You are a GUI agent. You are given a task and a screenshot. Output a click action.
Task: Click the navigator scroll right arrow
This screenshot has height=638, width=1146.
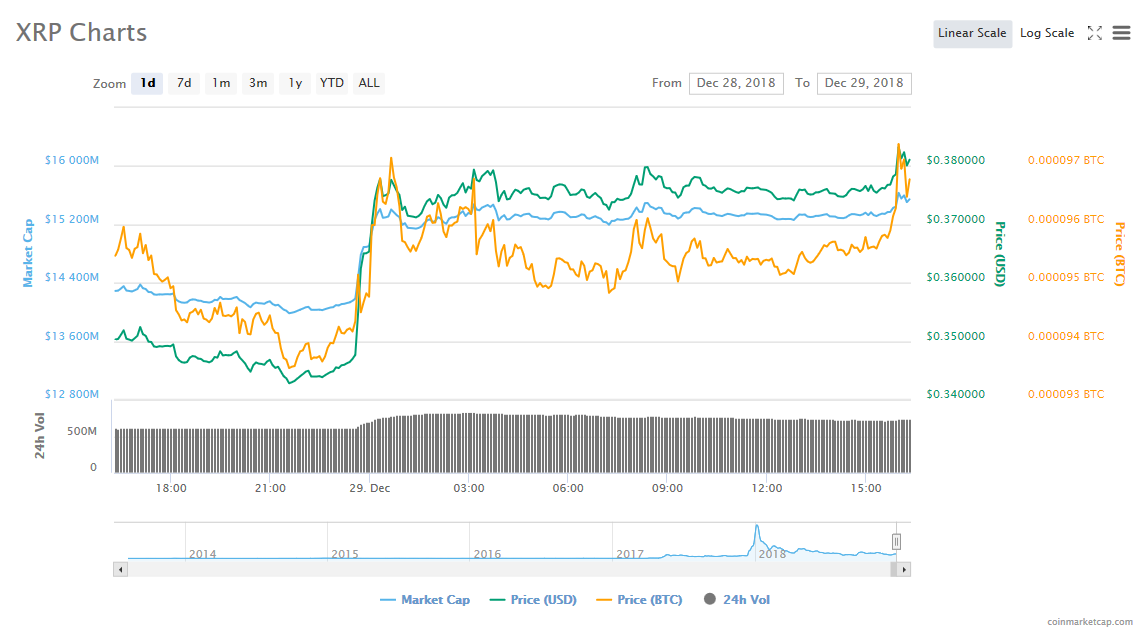[x=904, y=569]
